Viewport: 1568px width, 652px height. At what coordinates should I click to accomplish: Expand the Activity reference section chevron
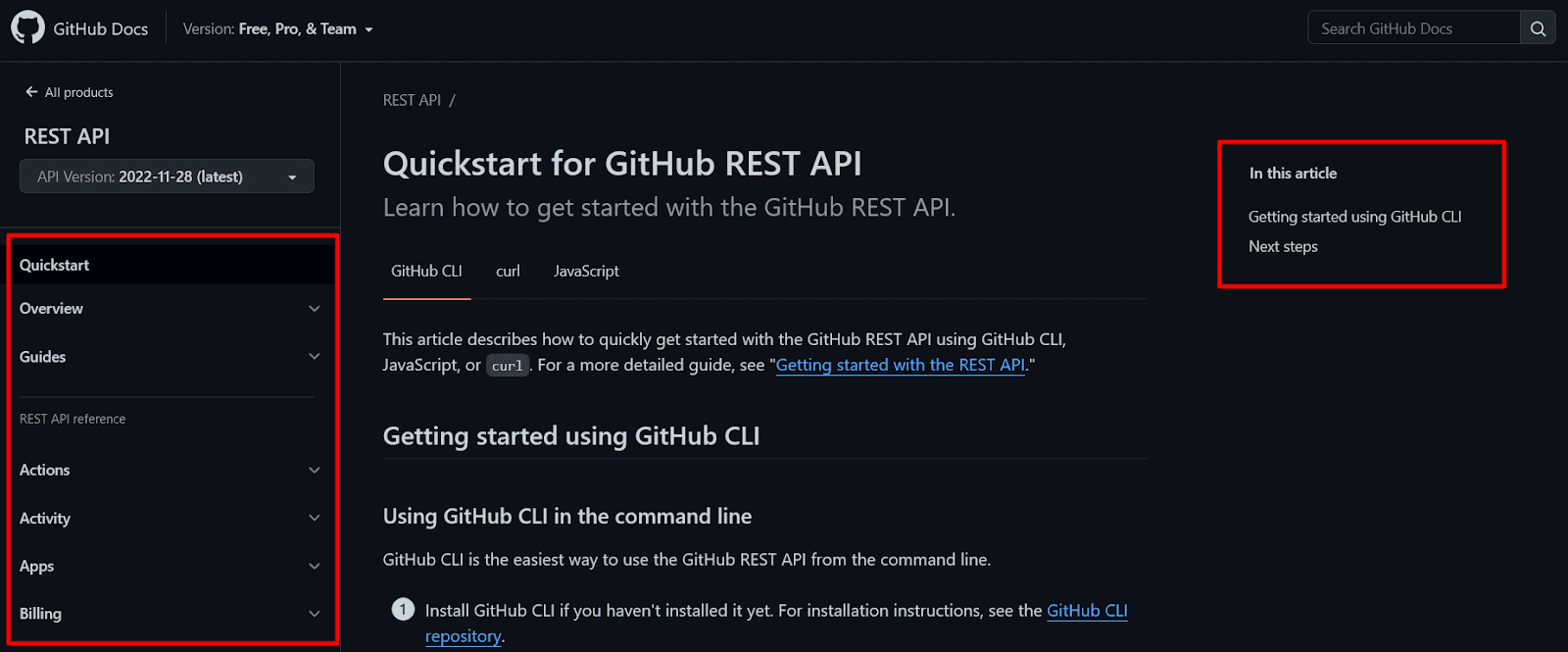[x=314, y=519]
